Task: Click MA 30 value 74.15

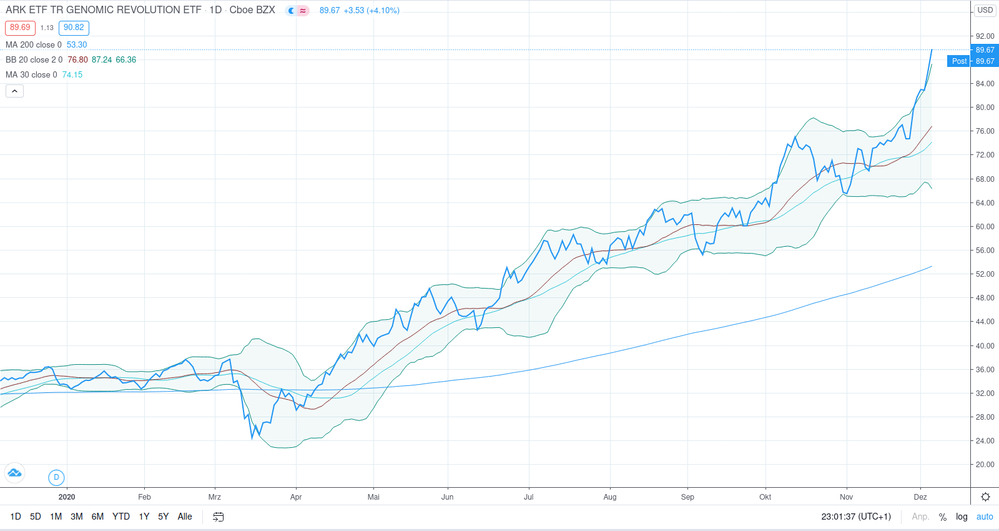Action: 72,75
